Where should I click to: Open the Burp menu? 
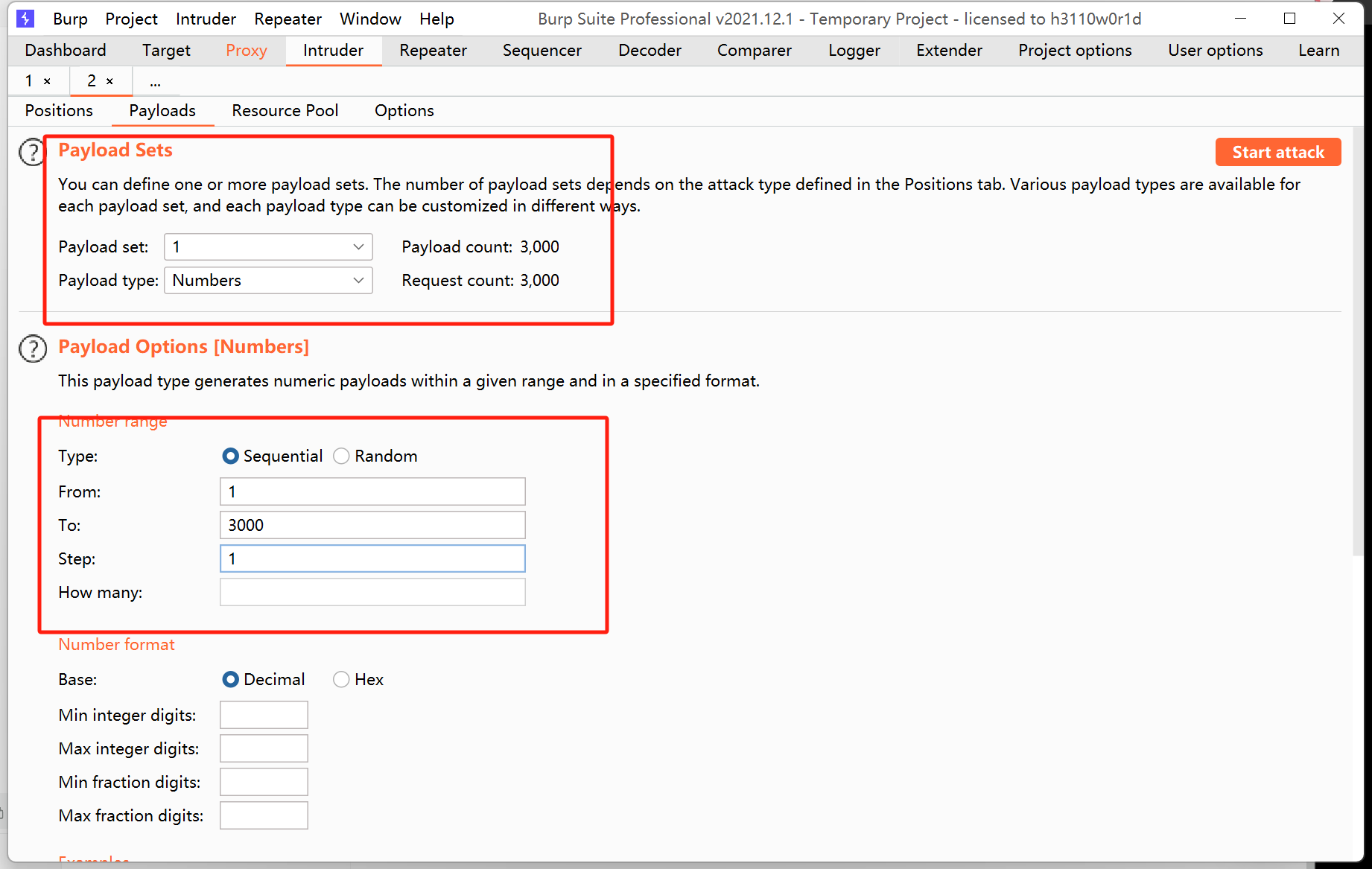click(70, 19)
